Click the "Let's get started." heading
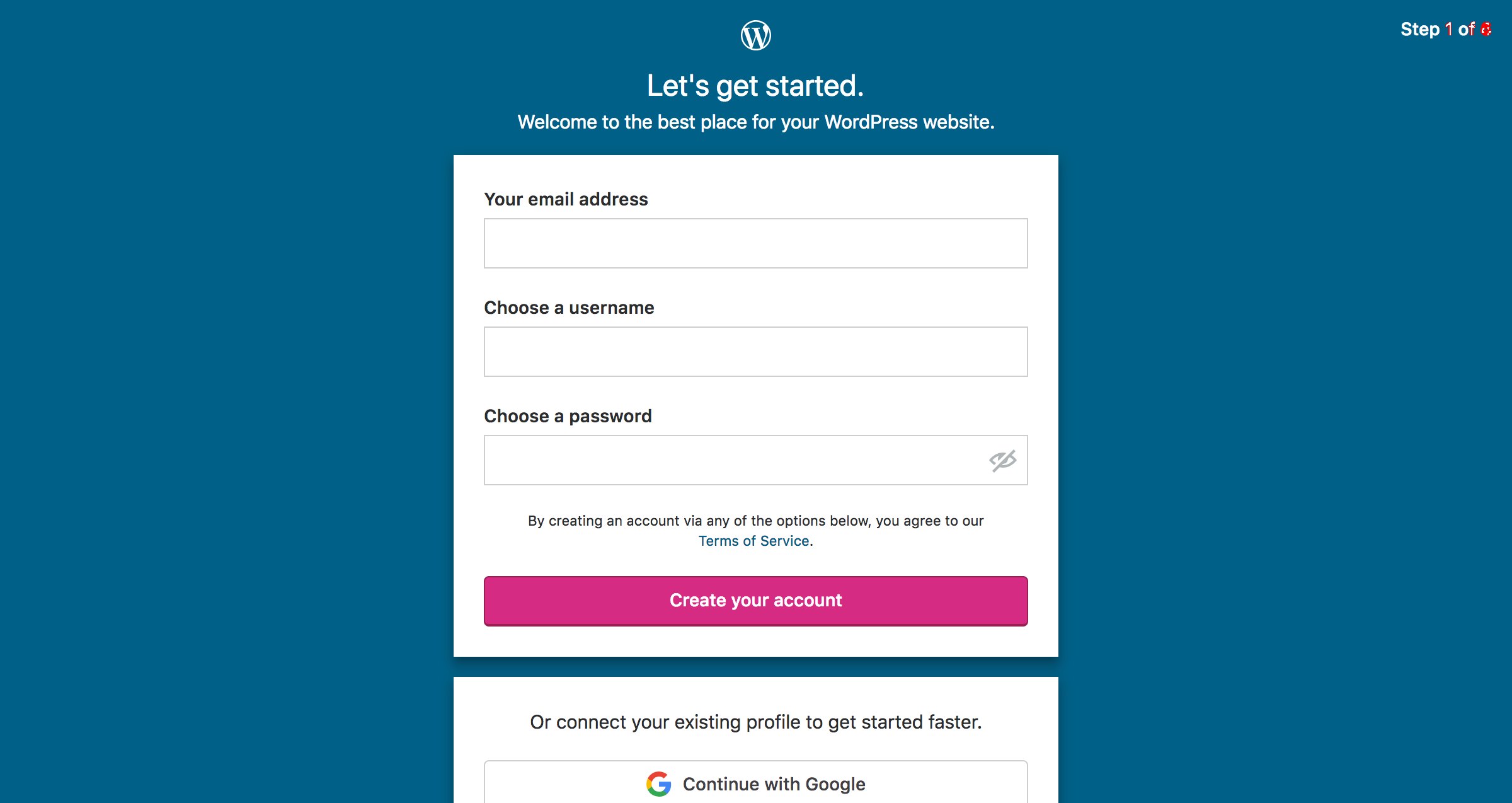1512x803 pixels. 755,86
